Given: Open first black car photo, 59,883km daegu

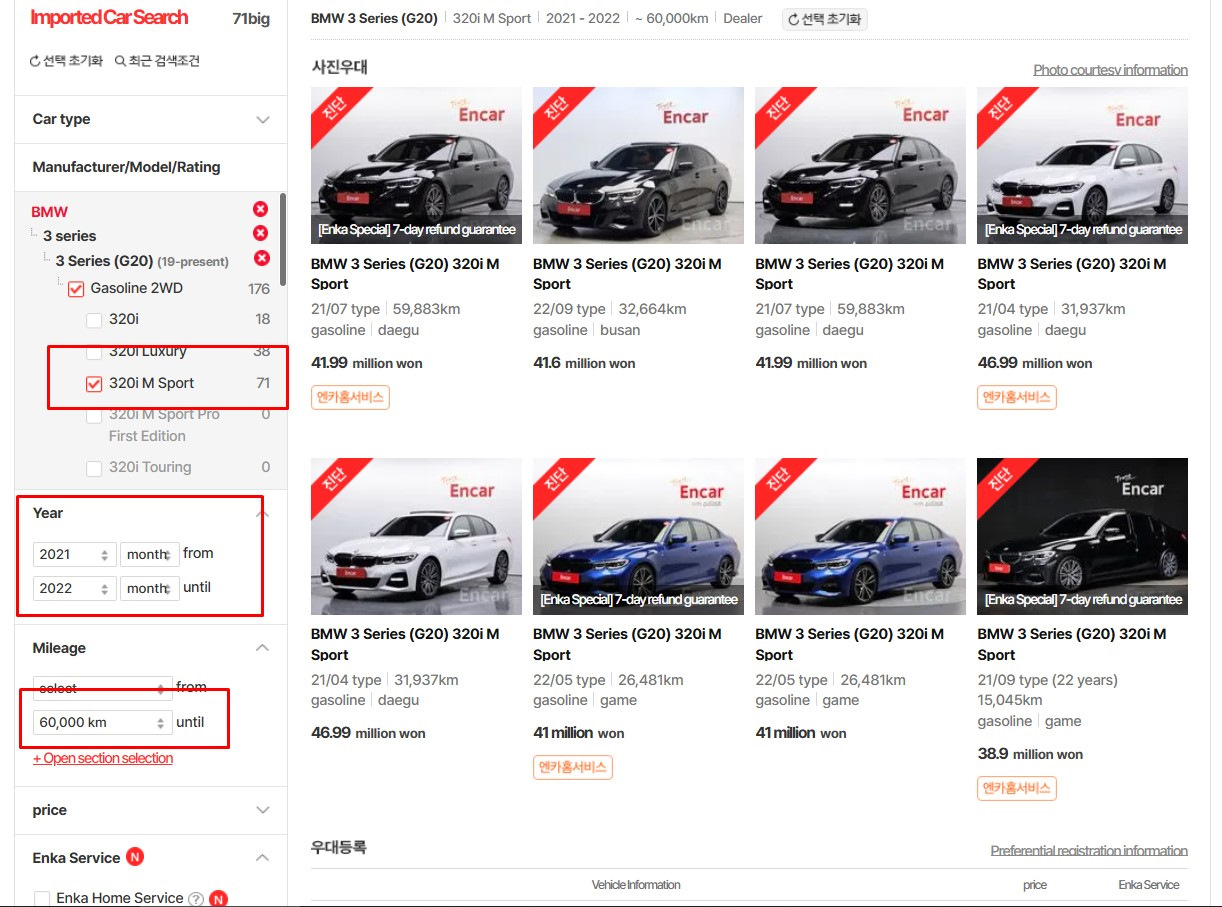Looking at the screenshot, I should point(416,165).
